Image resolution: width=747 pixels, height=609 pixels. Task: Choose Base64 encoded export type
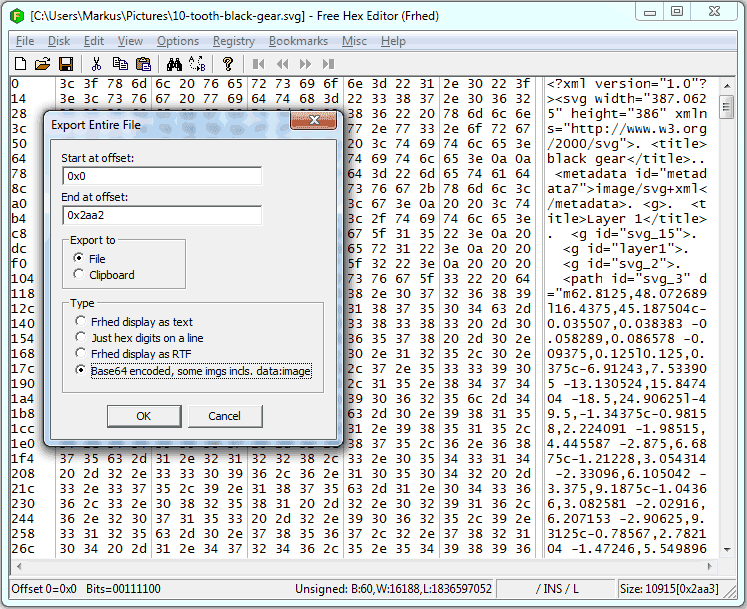pos(81,370)
